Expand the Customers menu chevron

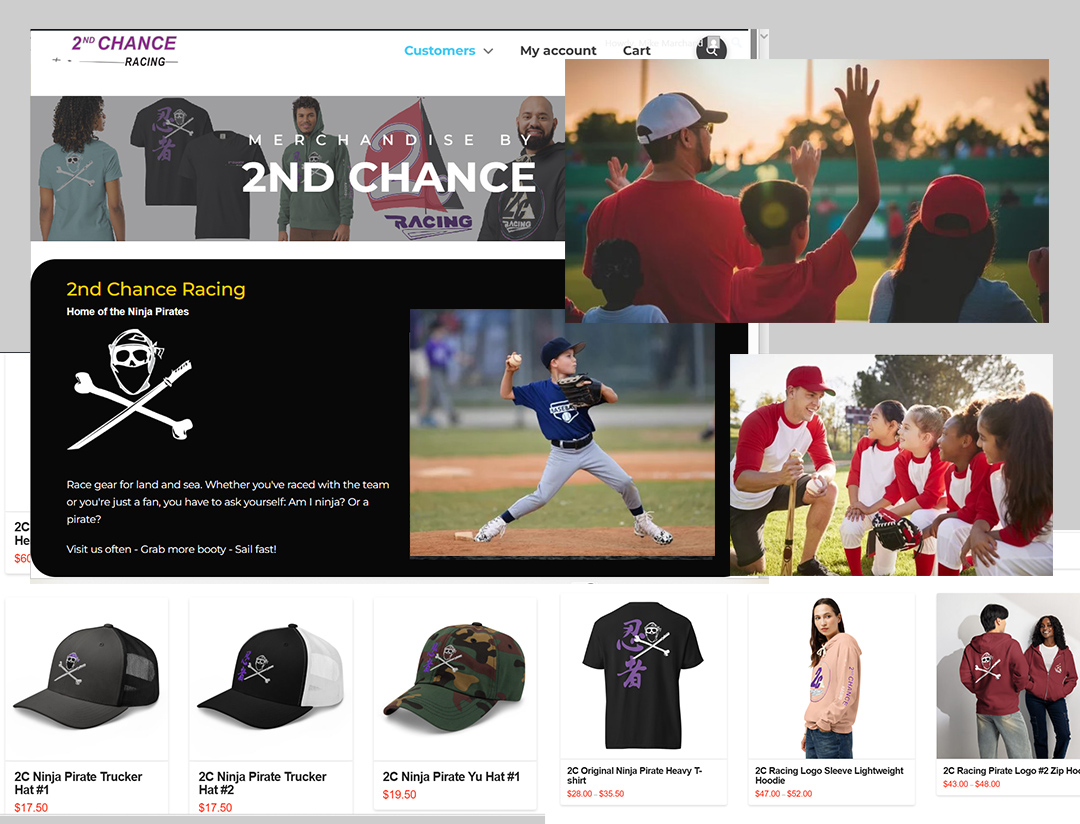coord(488,51)
